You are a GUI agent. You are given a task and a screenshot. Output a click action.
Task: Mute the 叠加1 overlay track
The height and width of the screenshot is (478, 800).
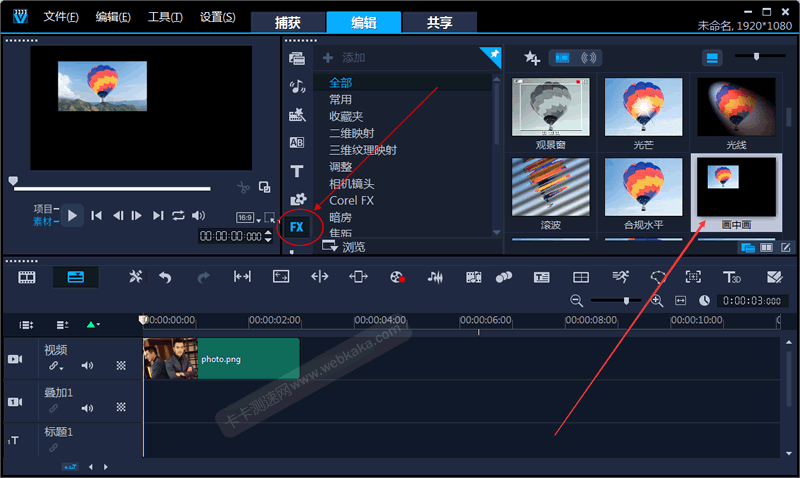pos(87,408)
